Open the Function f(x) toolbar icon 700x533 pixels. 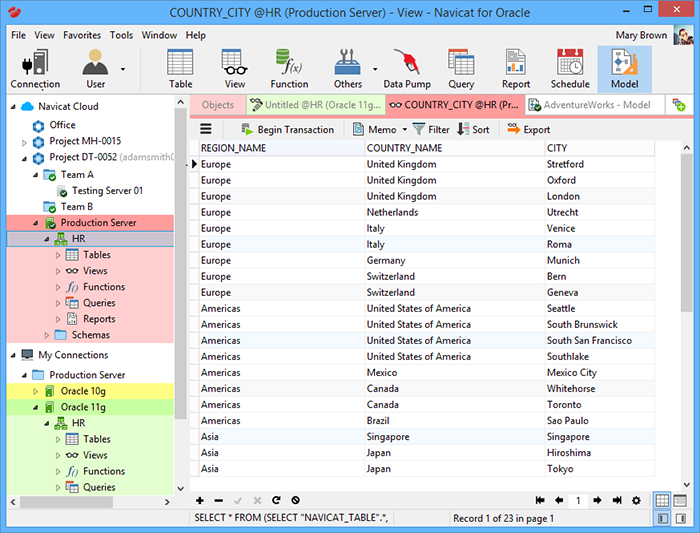tap(289, 69)
